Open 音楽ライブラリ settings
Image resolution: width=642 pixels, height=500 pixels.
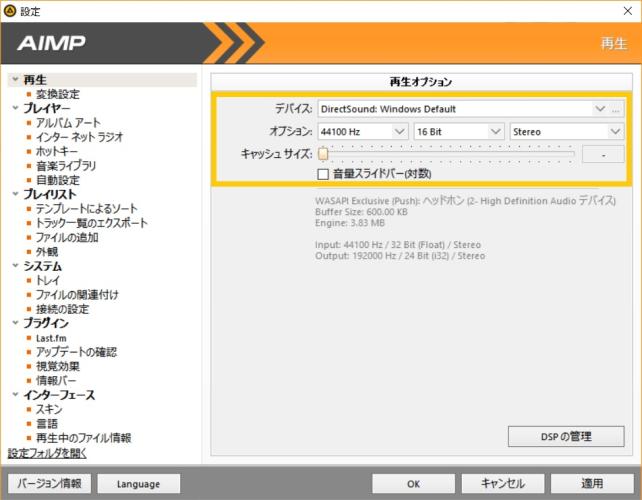coord(66,165)
